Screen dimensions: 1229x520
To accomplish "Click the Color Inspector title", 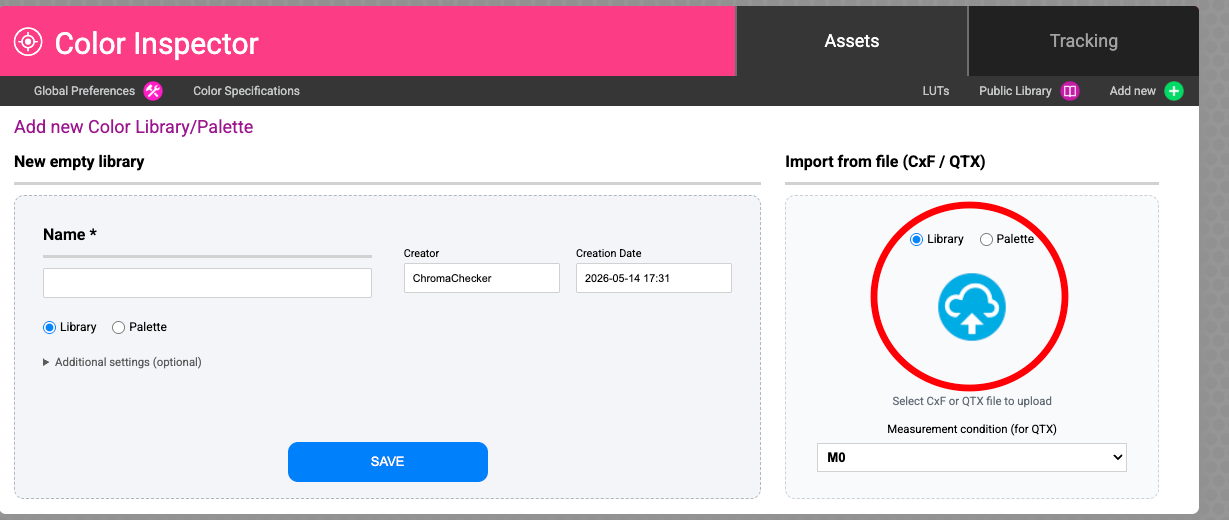I will point(157,43).
